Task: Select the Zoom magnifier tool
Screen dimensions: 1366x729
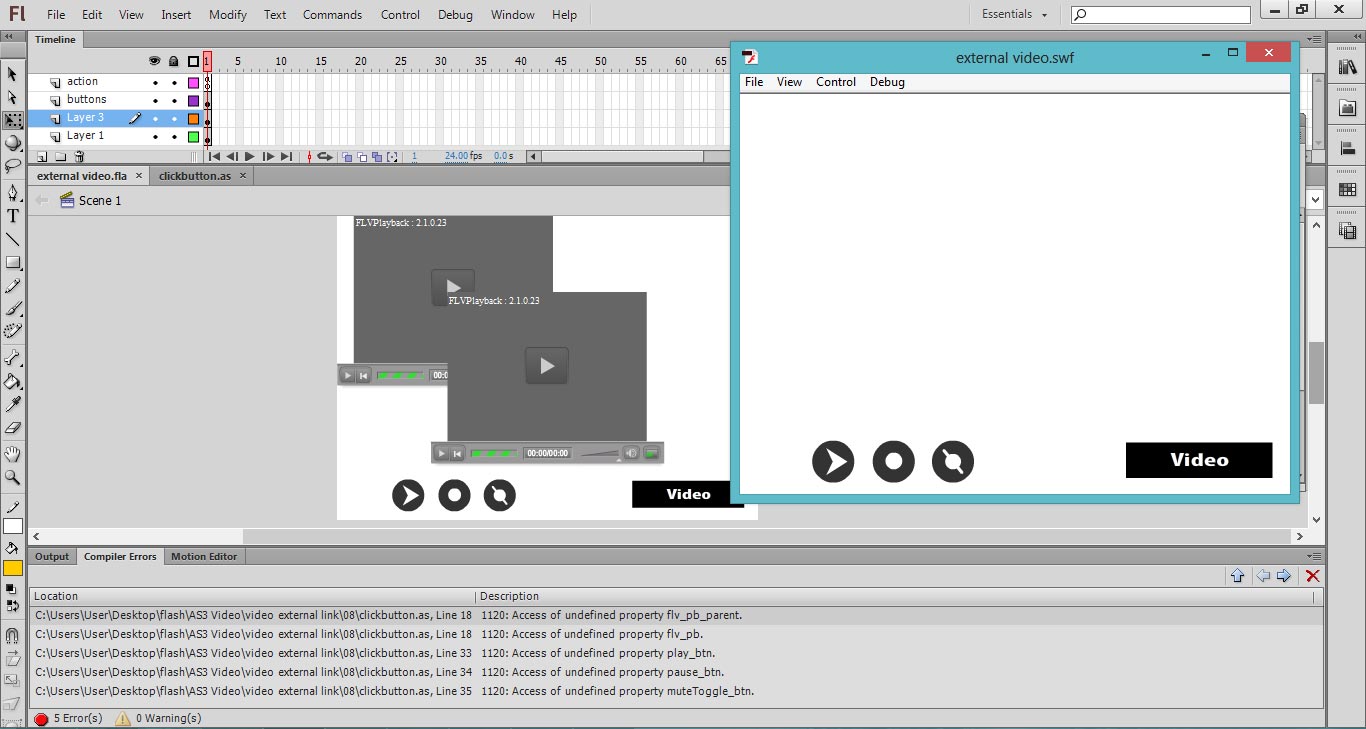Action: click(x=13, y=477)
